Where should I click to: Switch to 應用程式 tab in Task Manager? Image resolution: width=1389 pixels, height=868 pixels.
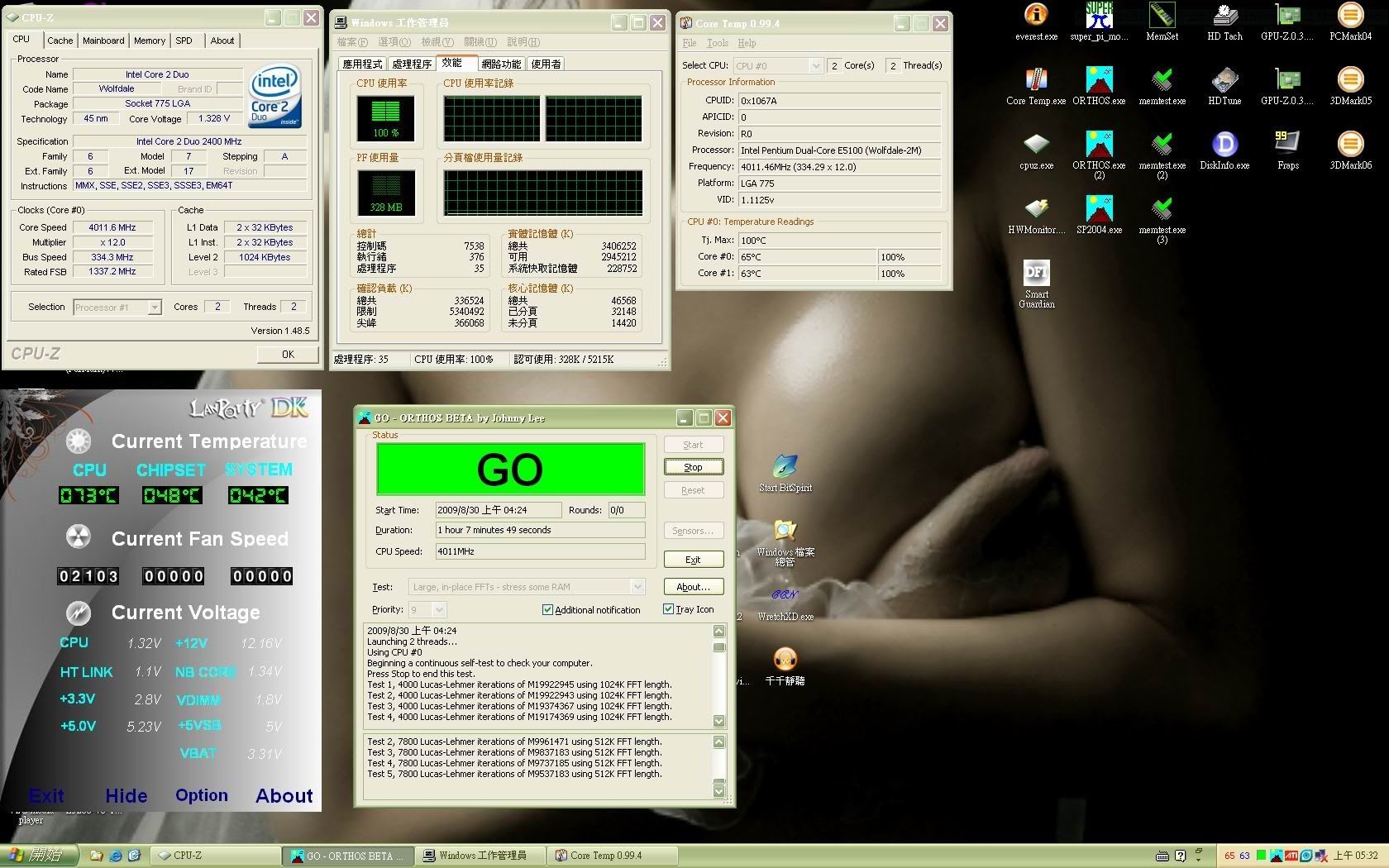tap(363, 64)
